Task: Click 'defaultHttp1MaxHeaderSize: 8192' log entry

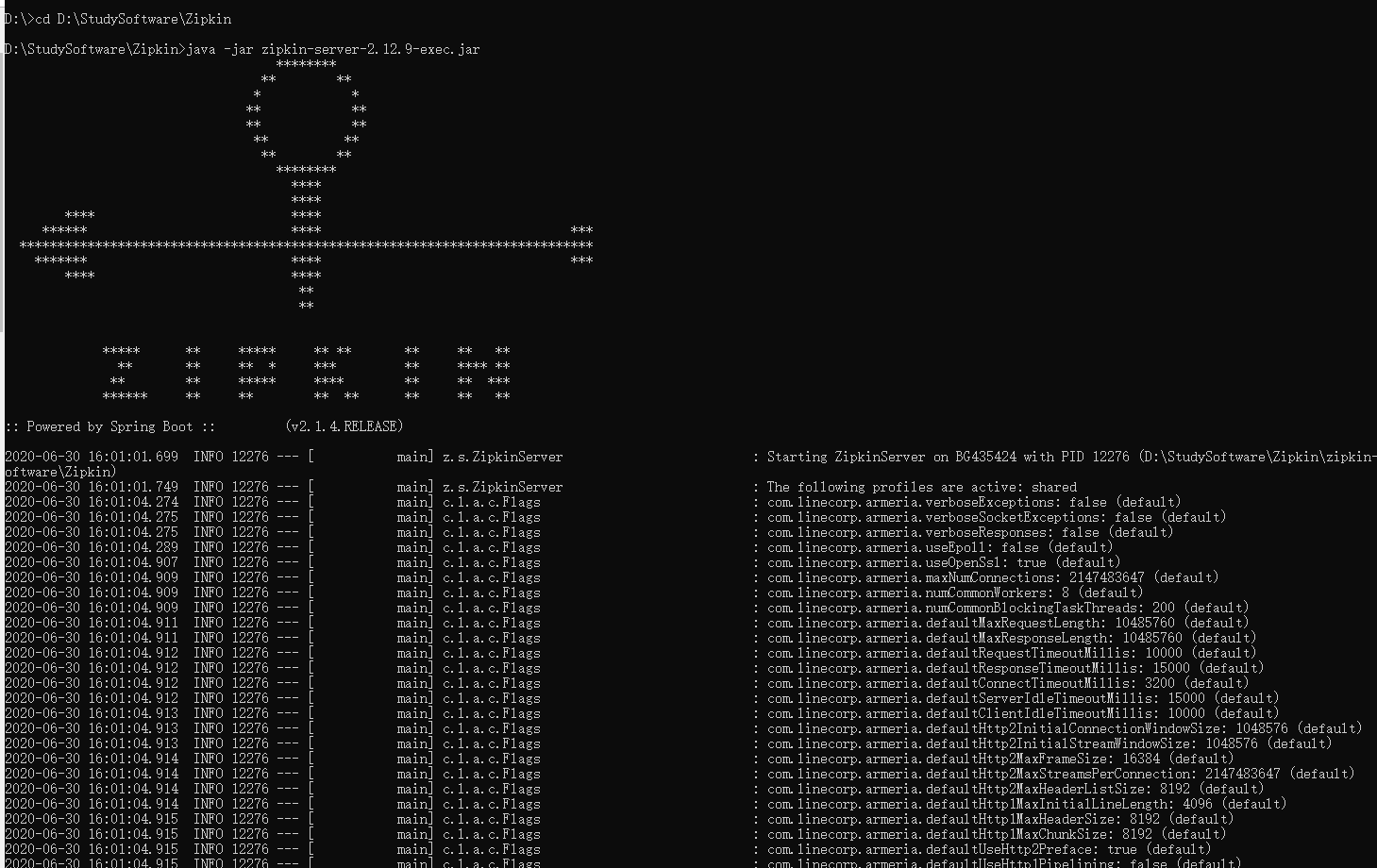Action: click(x=1043, y=819)
